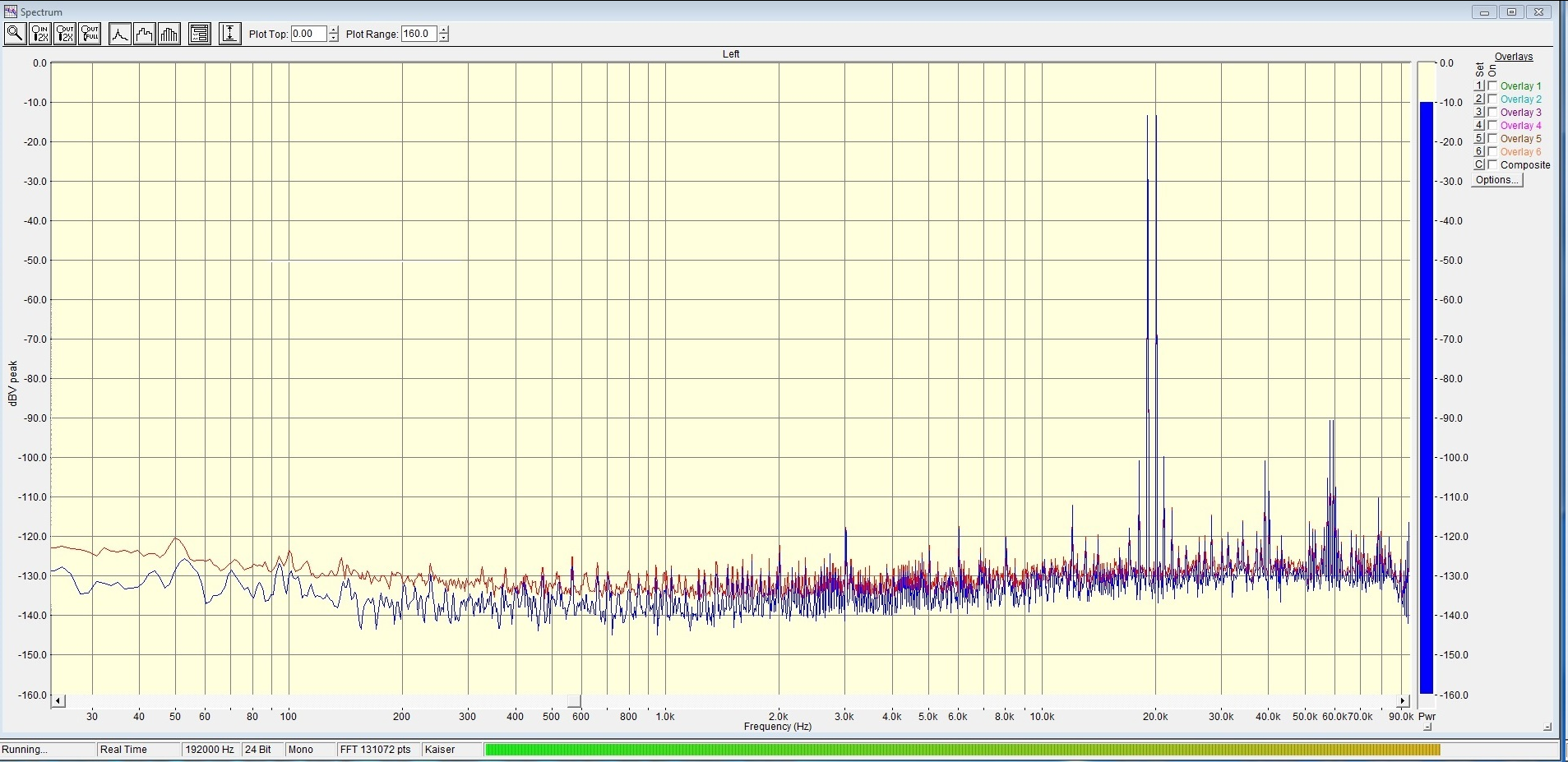Zoom out 2X on the spectrum

pyautogui.click(x=65, y=34)
